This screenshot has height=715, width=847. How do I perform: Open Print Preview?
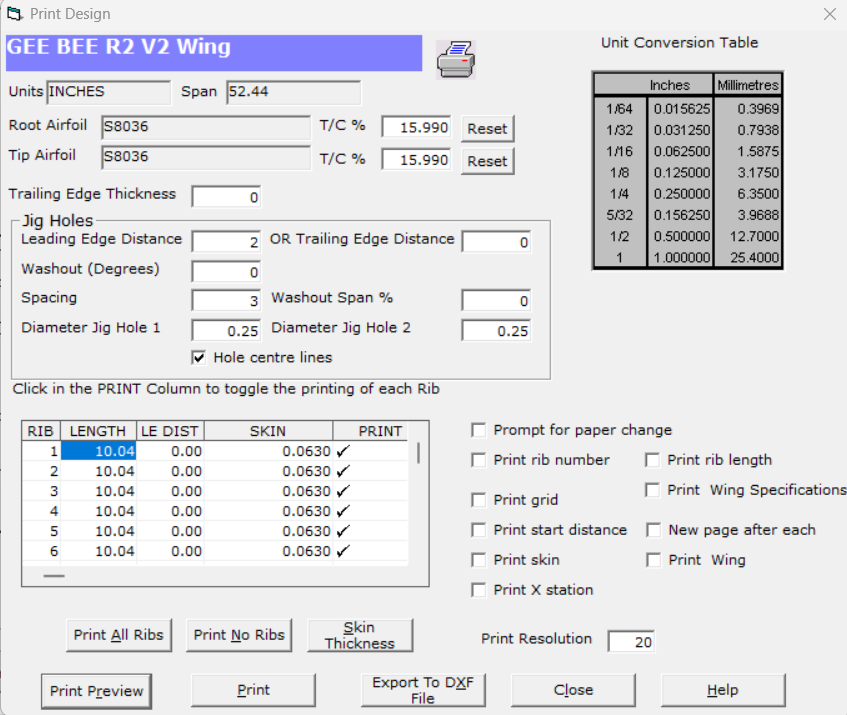[x=96, y=691]
